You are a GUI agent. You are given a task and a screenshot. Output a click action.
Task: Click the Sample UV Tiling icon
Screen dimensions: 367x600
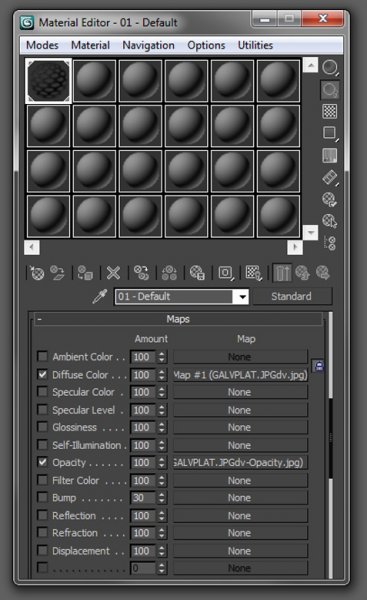[x=329, y=133]
